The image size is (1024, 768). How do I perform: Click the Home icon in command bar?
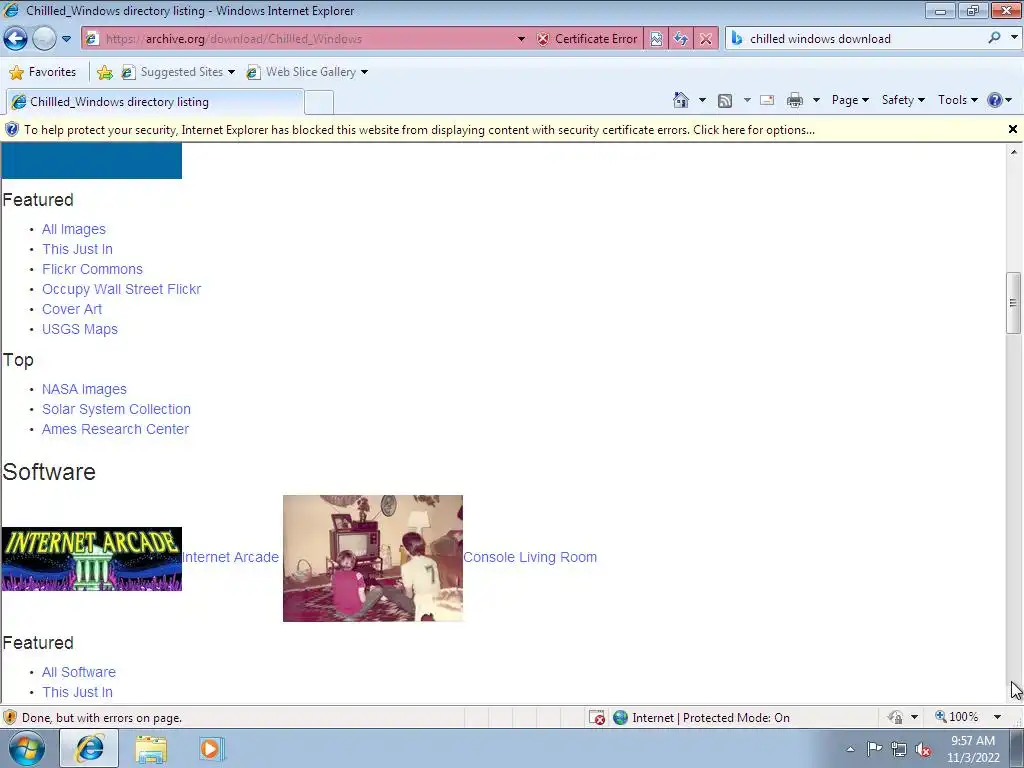coord(680,100)
